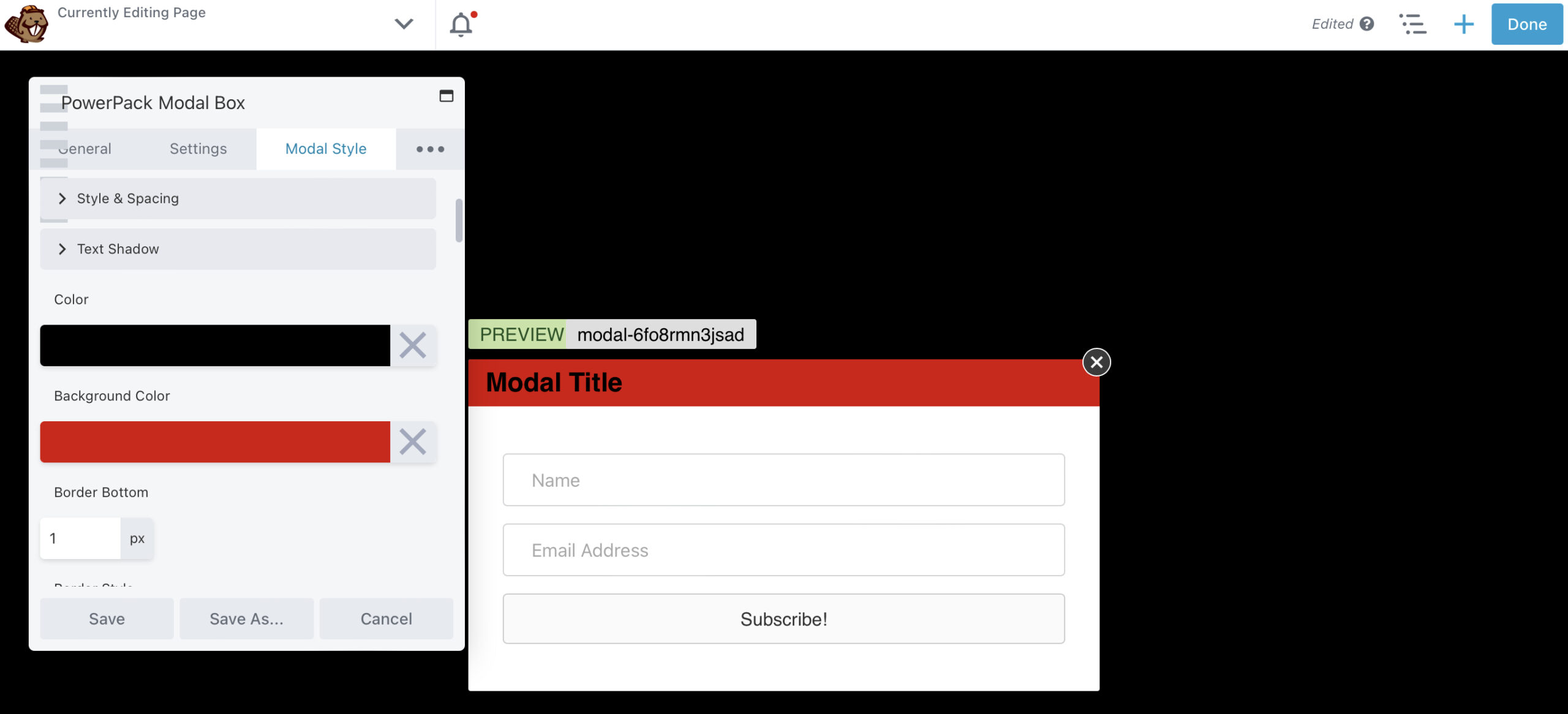Image resolution: width=1568 pixels, height=714 pixels.
Task: Click the close X button on modal preview
Action: coord(1097,362)
